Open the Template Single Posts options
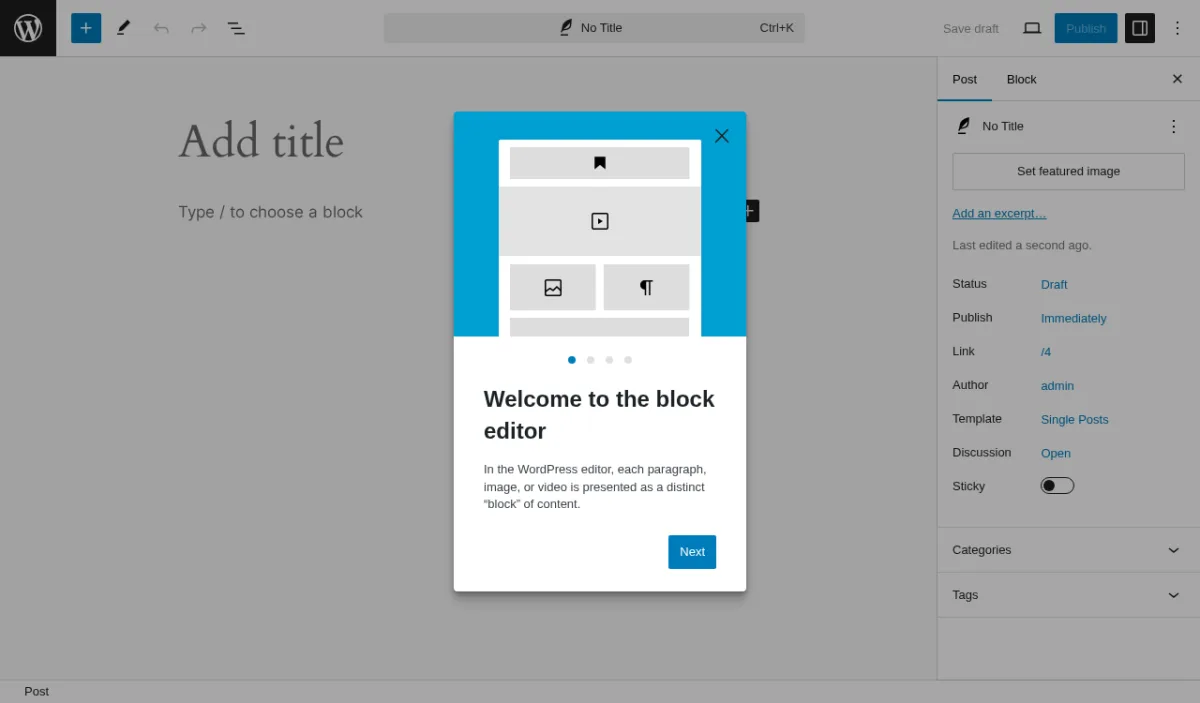 click(x=1075, y=419)
